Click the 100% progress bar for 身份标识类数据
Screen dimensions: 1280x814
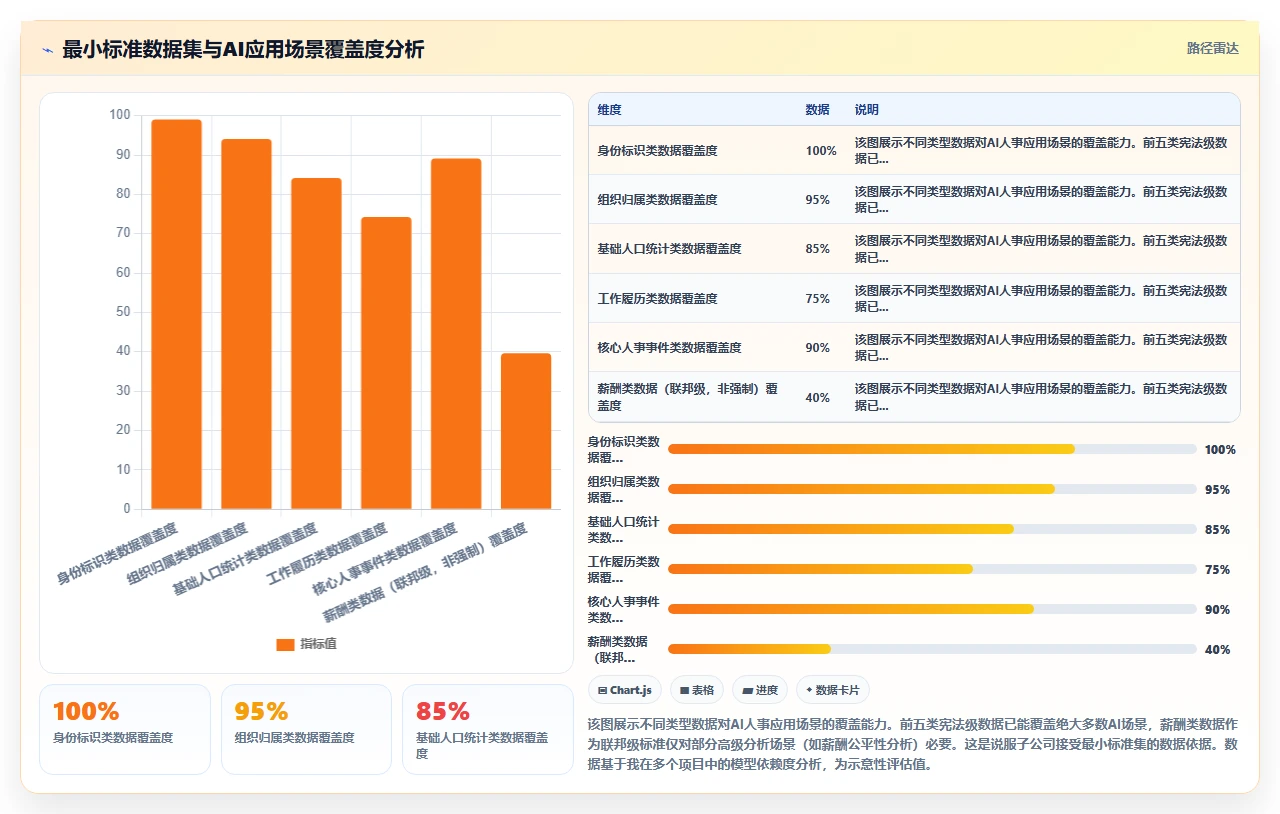[932, 449]
